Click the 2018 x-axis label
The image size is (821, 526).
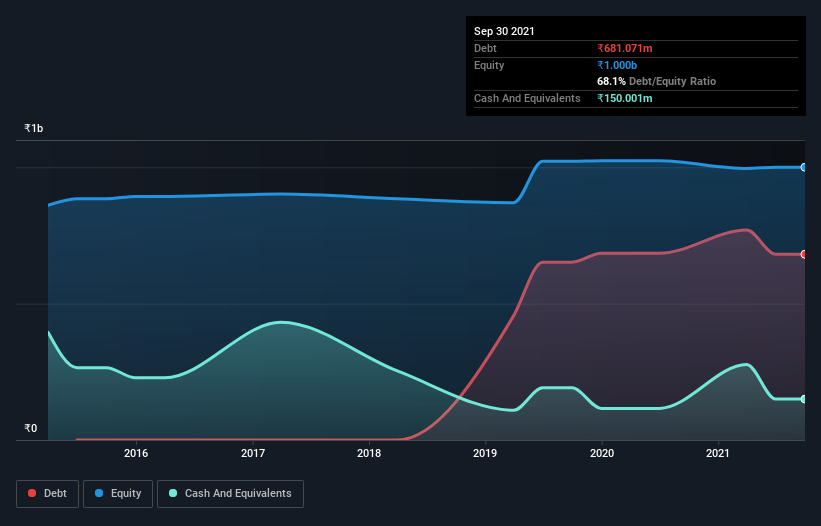tap(369, 453)
